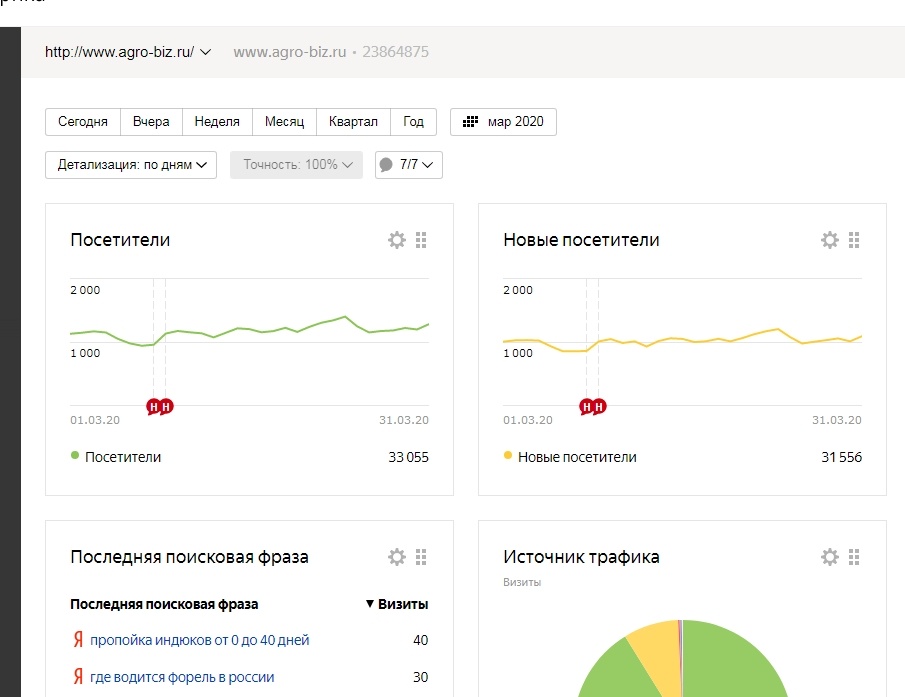Click grid handle icon on Источник трафика widget
The height and width of the screenshot is (697, 905).
(854, 557)
